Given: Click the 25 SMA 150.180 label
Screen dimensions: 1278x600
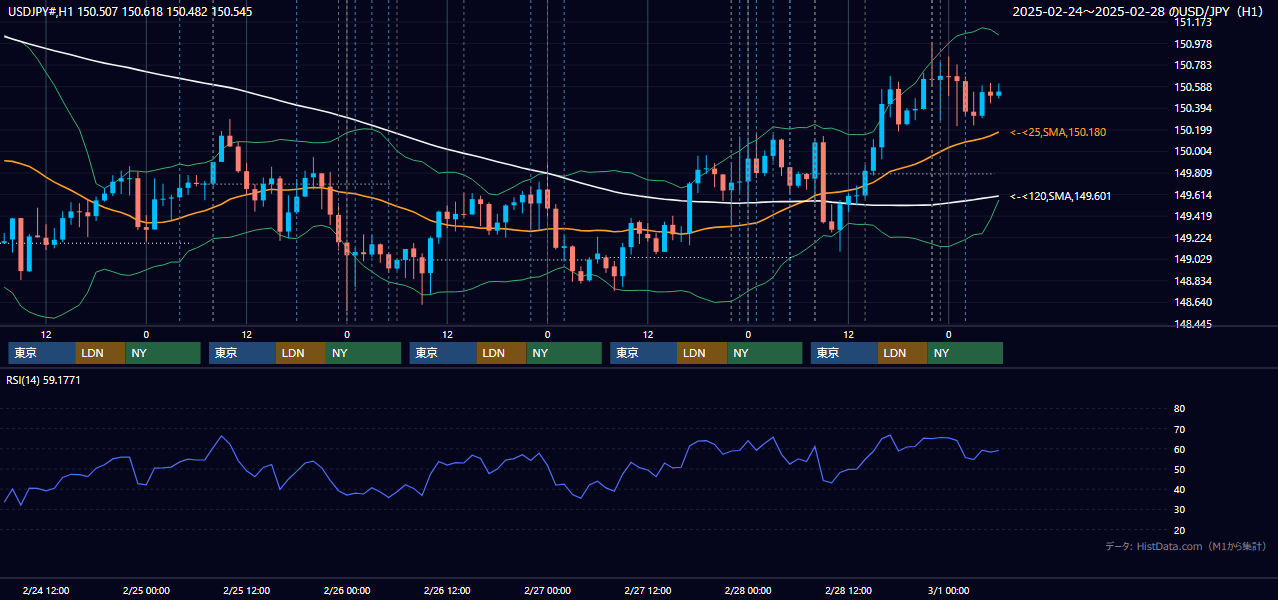Looking at the screenshot, I should (x=1058, y=132).
